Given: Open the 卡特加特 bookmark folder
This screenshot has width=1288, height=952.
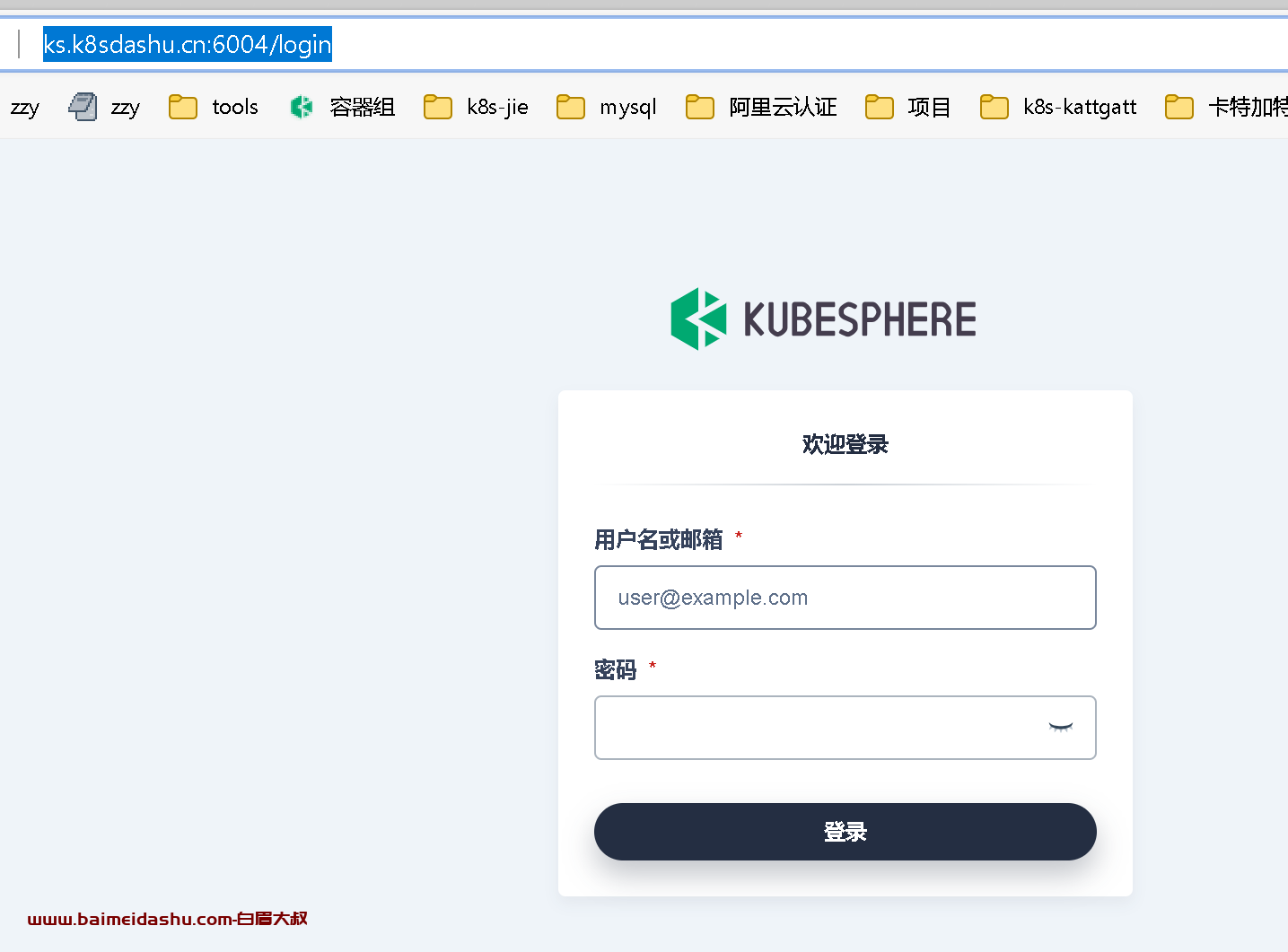Looking at the screenshot, I should 1226,108.
